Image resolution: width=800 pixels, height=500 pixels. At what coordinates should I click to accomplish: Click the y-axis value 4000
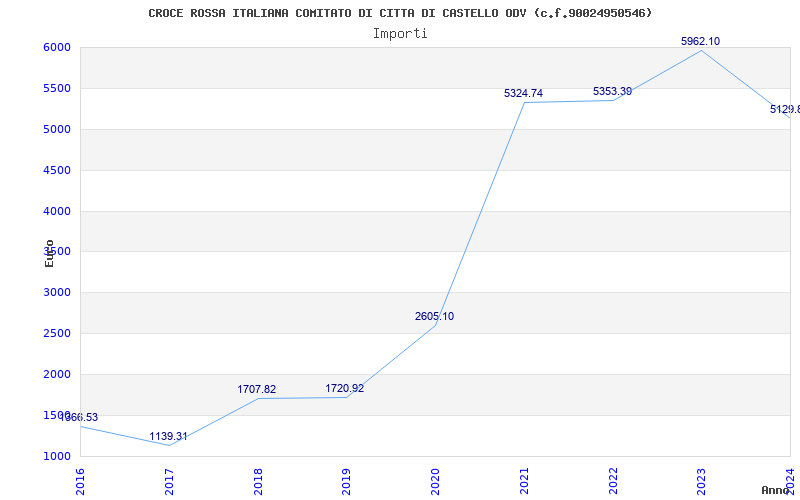tap(57, 211)
